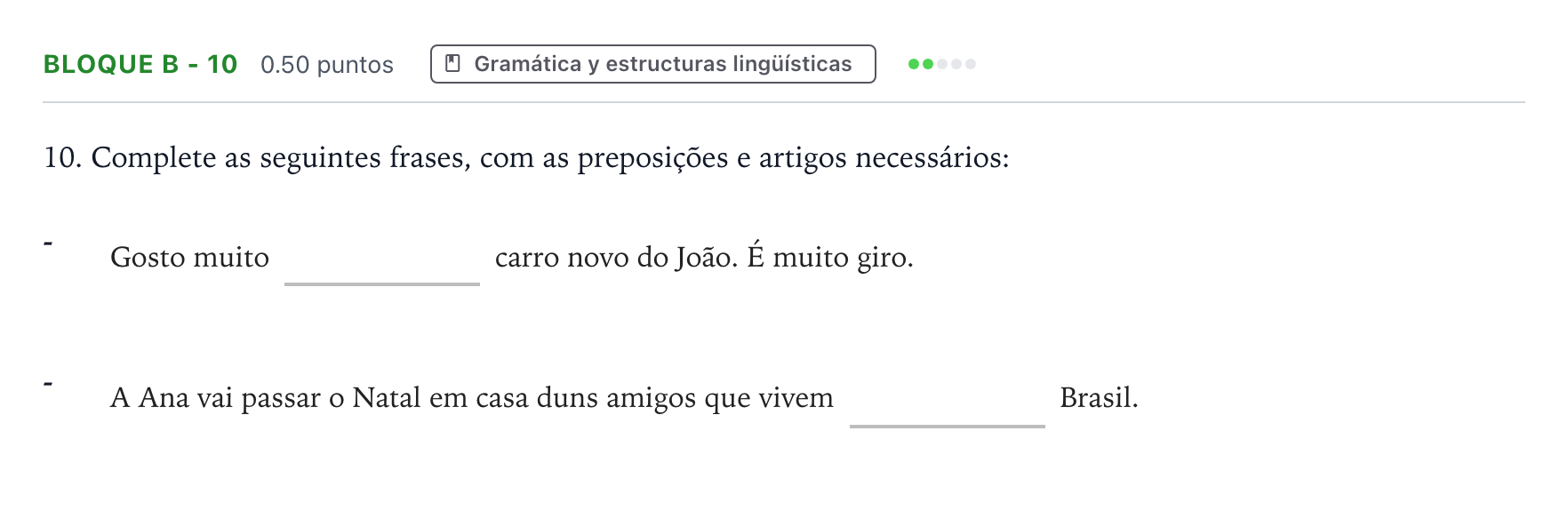Select the BLOQUE B - 10 heading

pos(140,65)
